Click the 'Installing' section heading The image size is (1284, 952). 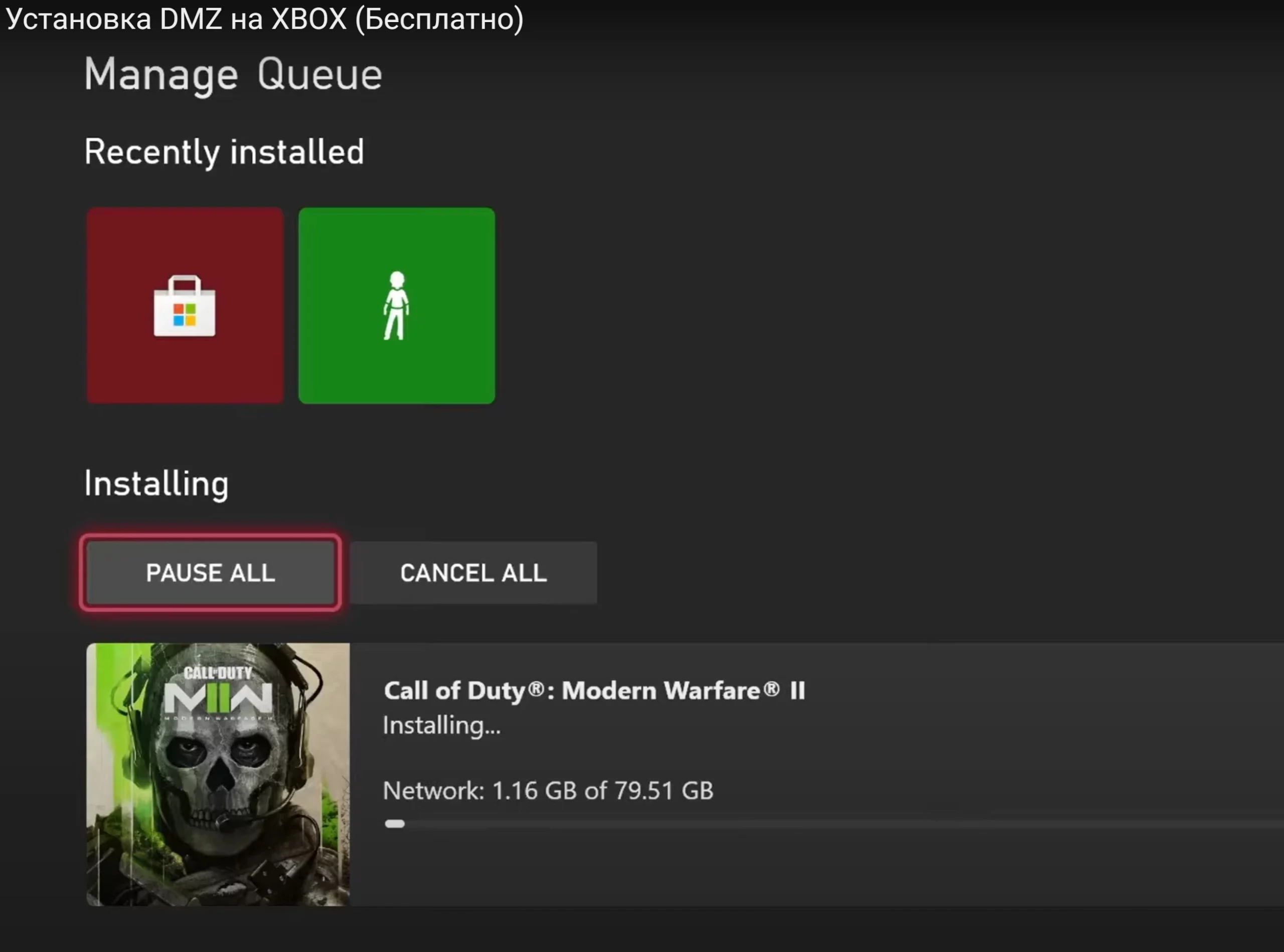[x=157, y=484]
